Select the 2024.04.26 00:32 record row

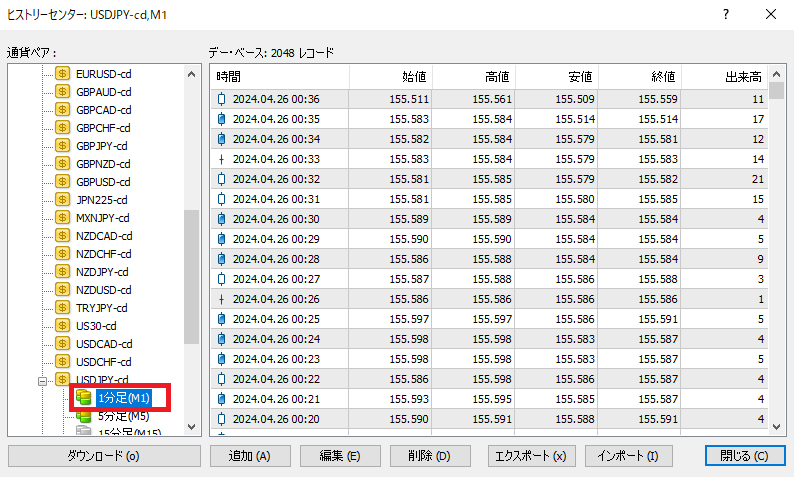point(489,179)
